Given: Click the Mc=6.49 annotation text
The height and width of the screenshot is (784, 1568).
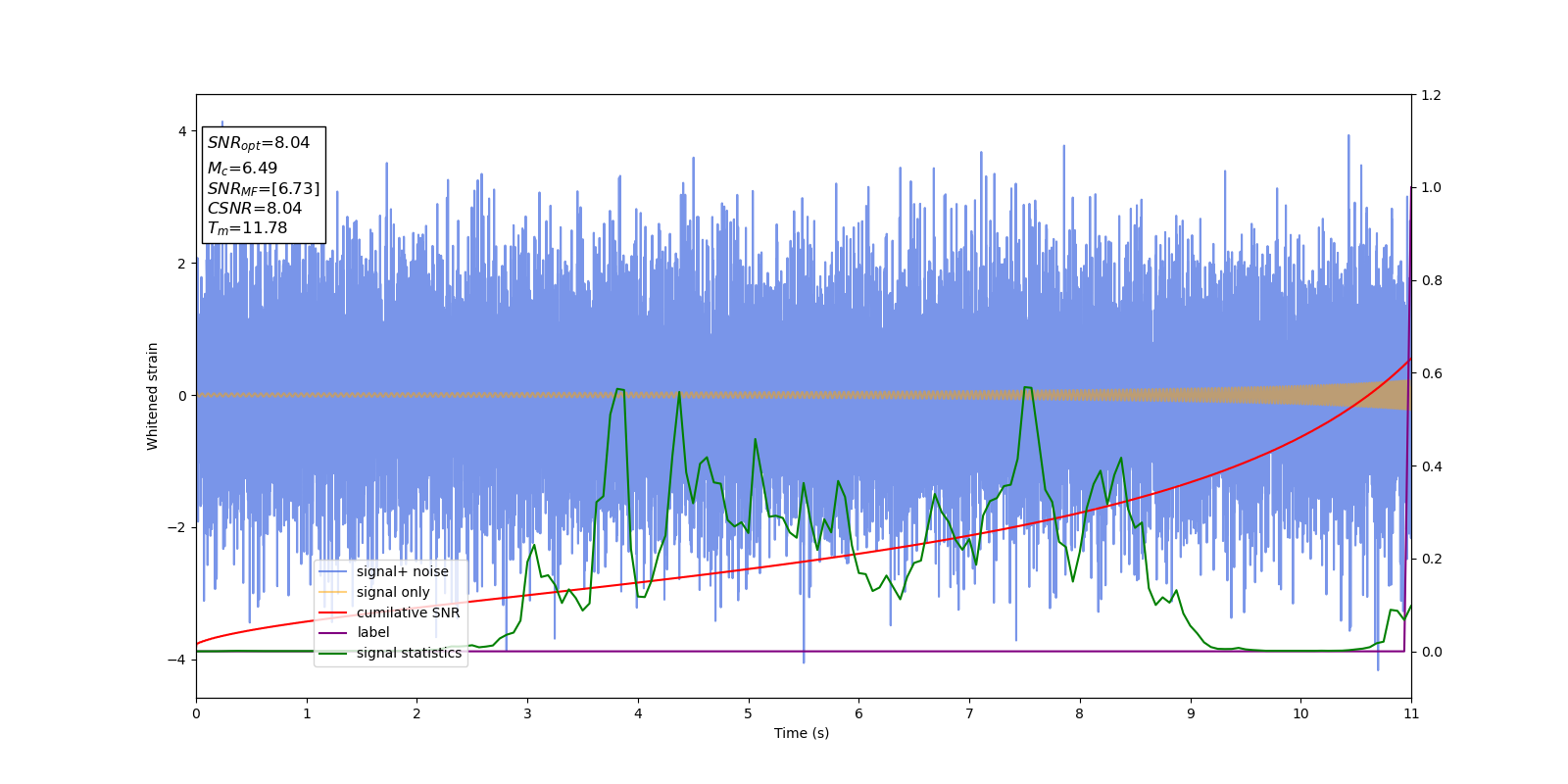Looking at the screenshot, I should [242, 169].
